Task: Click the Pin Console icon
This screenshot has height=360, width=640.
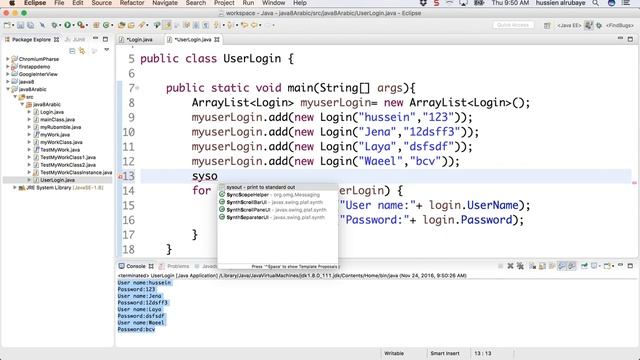Action: click(584, 266)
